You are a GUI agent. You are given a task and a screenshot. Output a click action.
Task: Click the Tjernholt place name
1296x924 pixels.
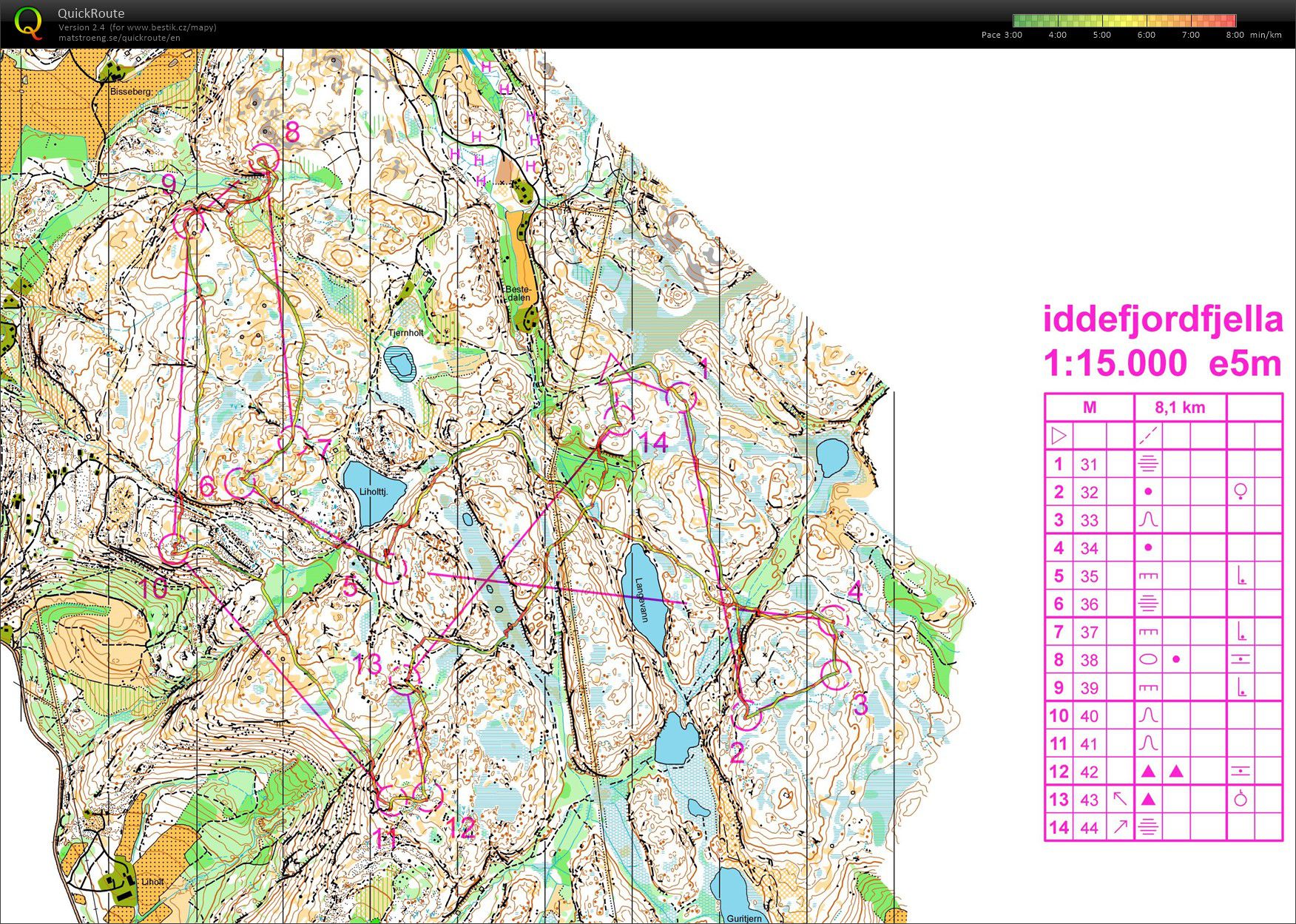tap(406, 333)
